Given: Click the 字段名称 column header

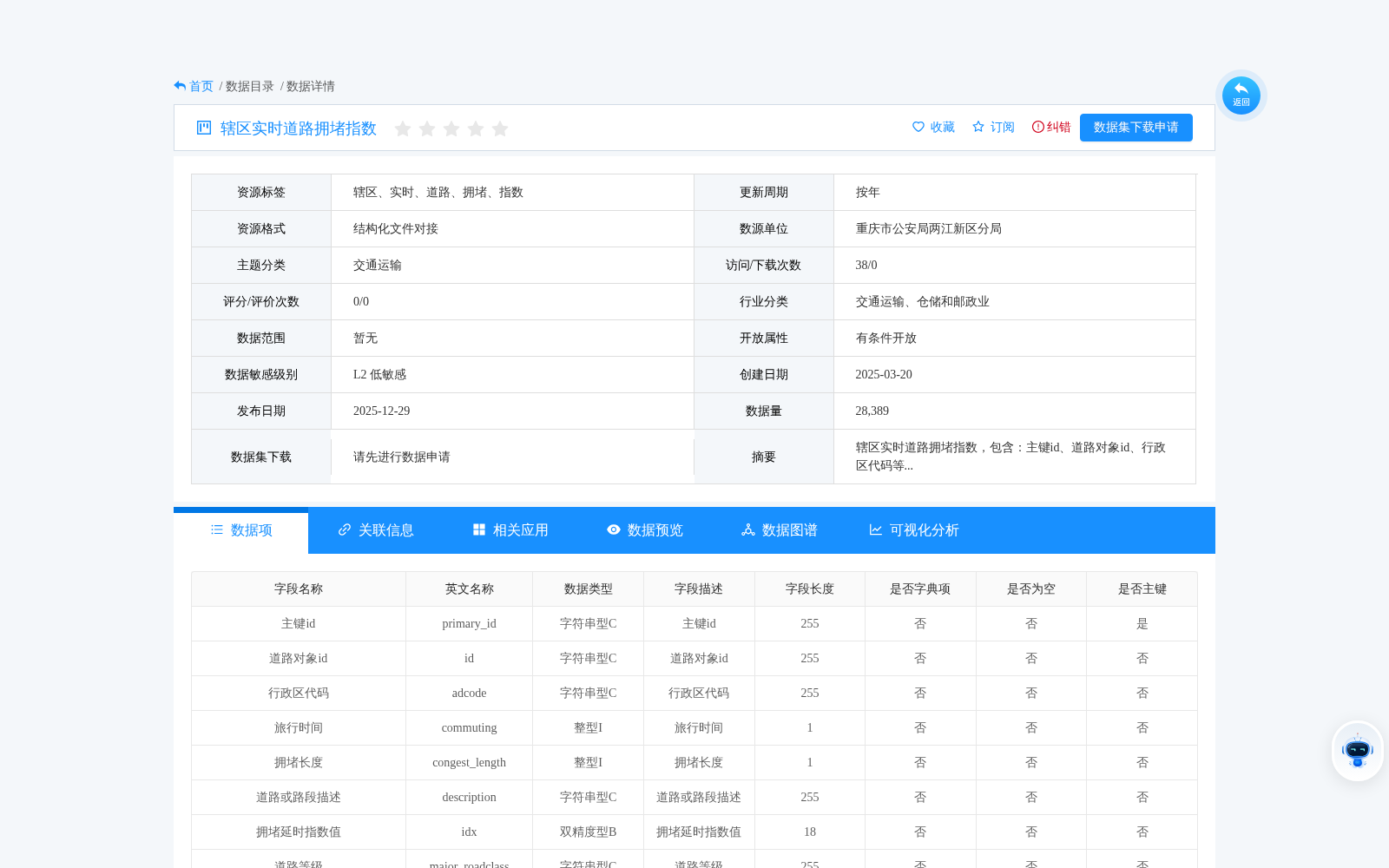Looking at the screenshot, I should (x=299, y=589).
